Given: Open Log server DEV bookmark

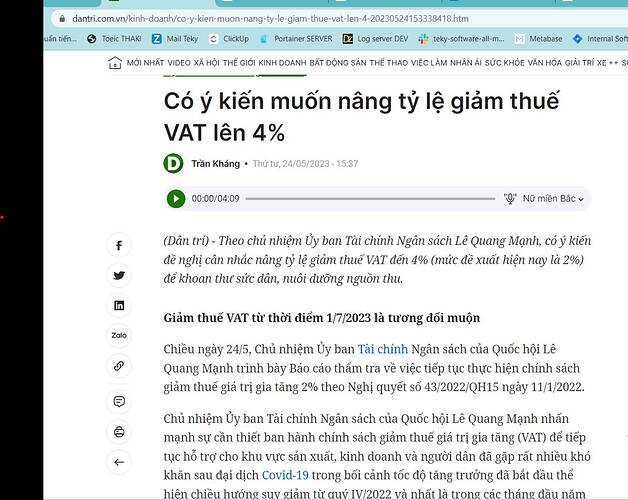Looking at the screenshot, I should 376,39.
